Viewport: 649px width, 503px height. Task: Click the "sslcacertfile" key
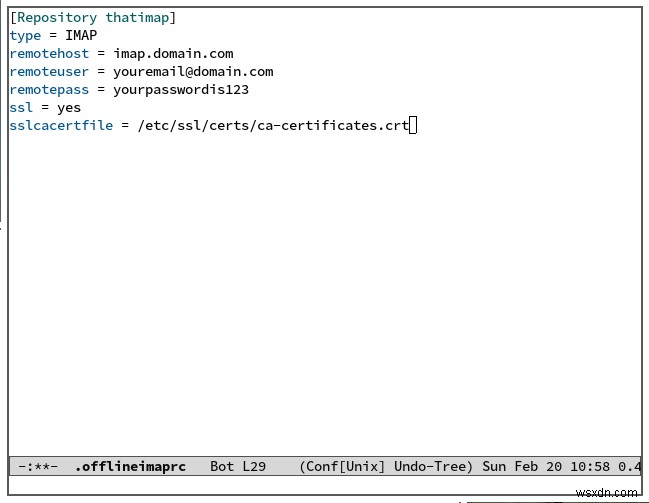click(61, 125)
